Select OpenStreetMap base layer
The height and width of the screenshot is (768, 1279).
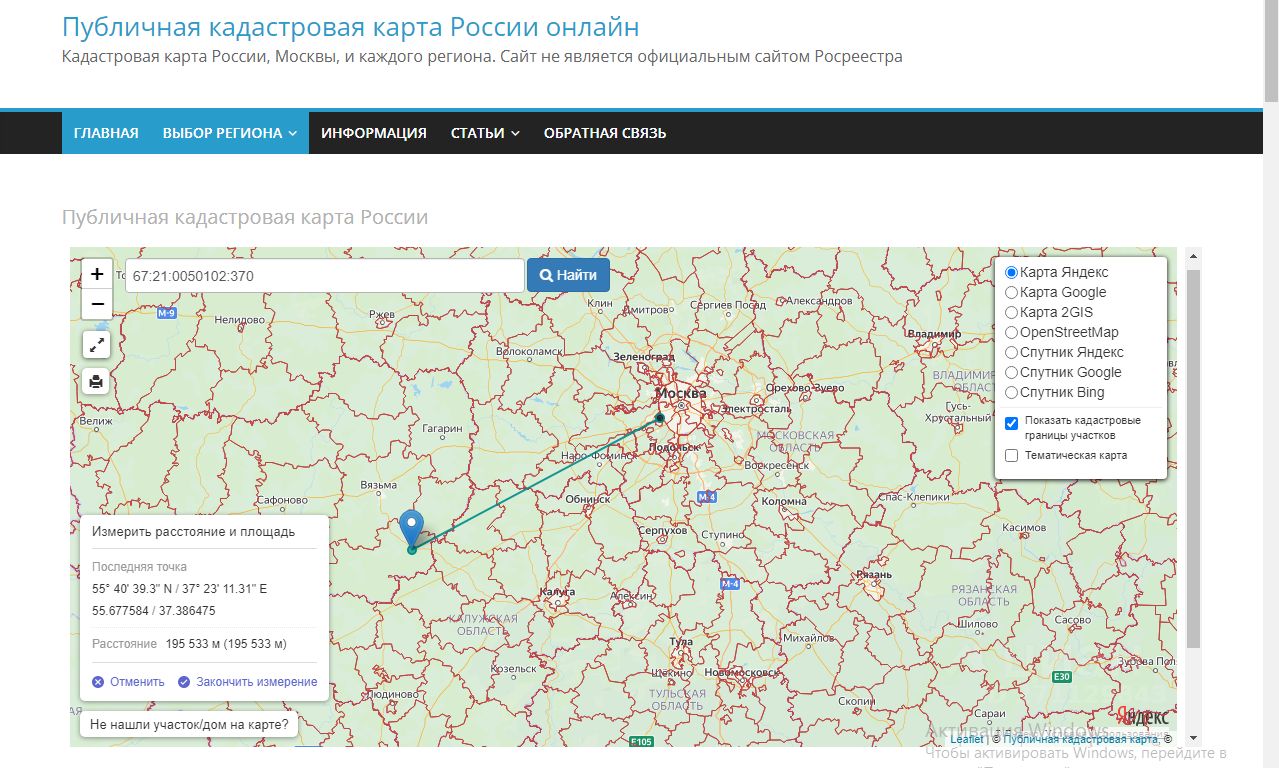click(1011, 332)
